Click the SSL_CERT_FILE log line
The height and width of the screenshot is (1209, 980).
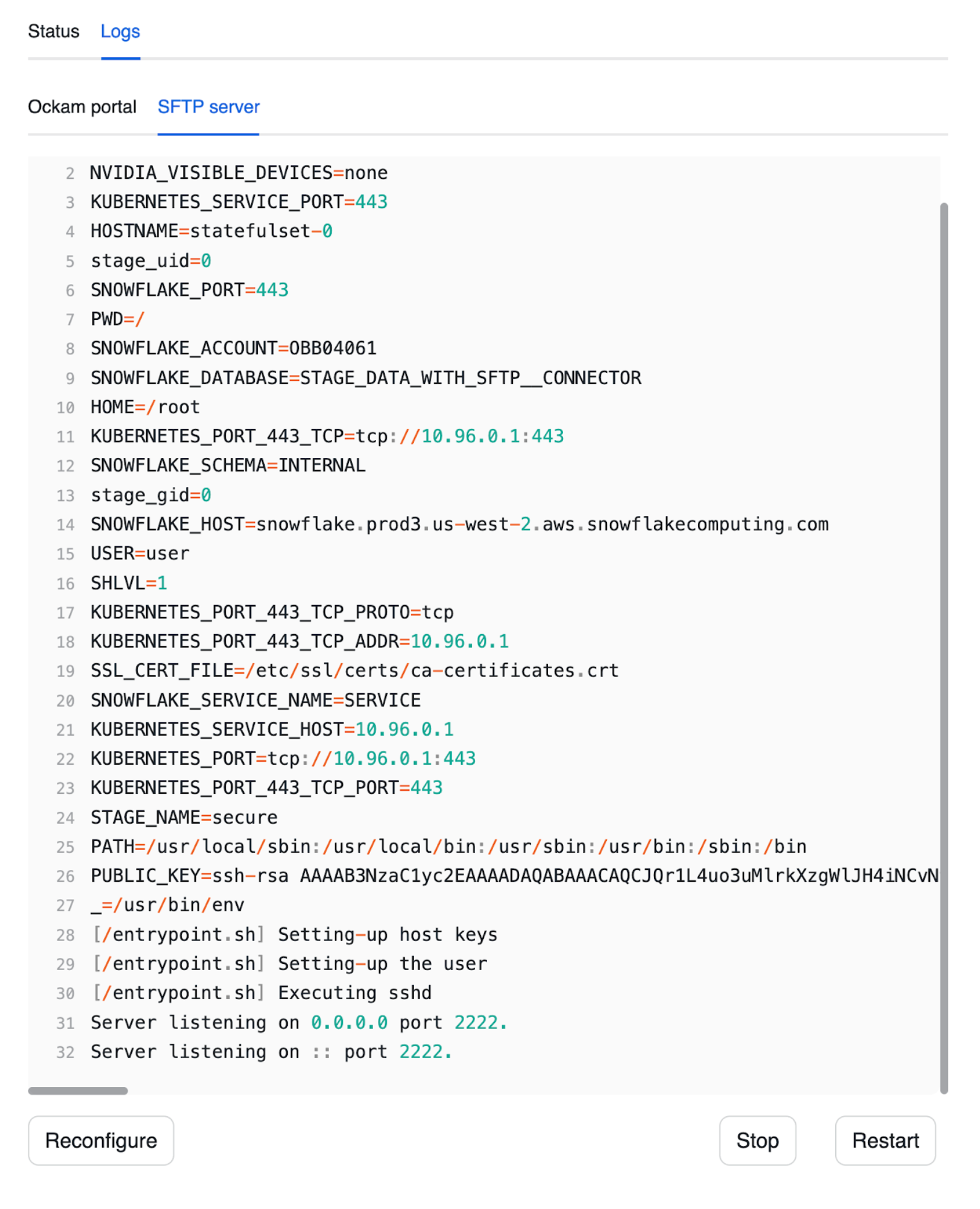tap(354, 670)
